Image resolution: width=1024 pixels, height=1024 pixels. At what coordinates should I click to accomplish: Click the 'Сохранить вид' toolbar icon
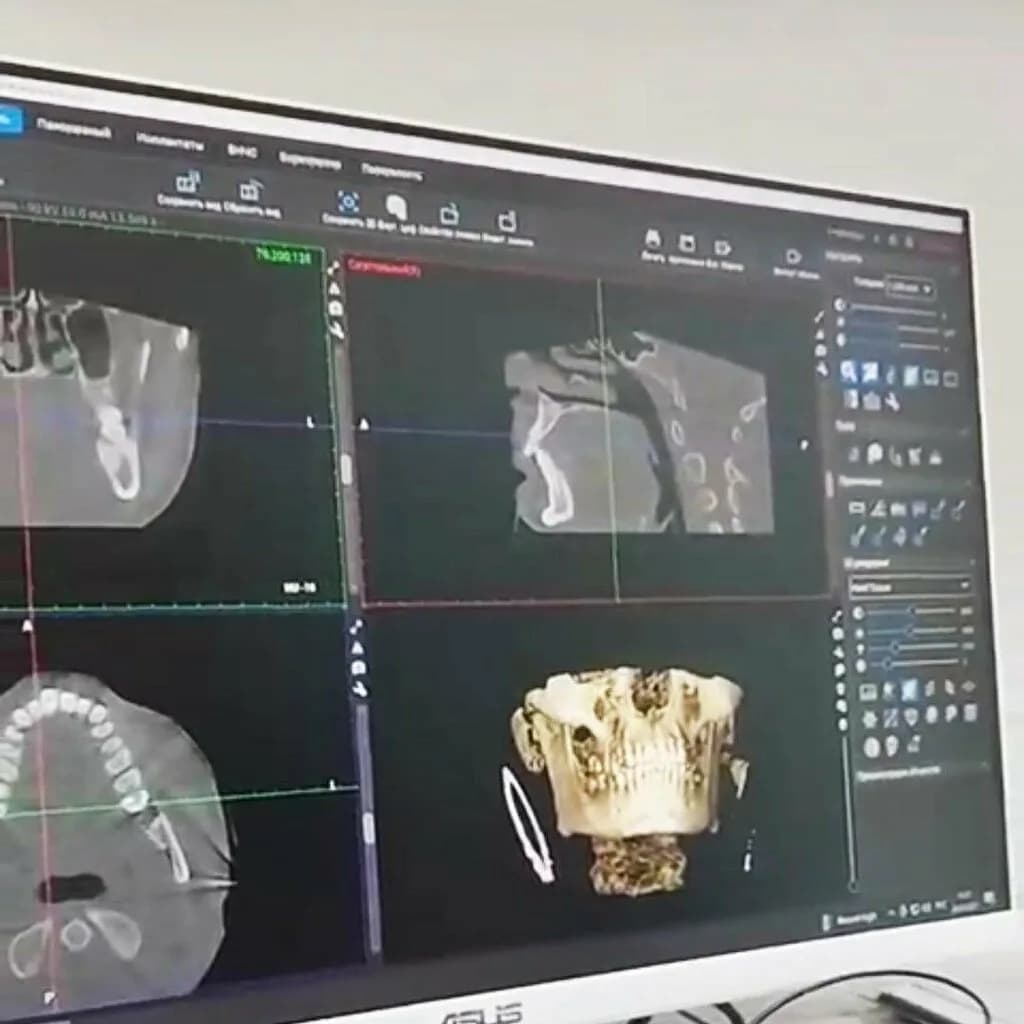point(187,183)
